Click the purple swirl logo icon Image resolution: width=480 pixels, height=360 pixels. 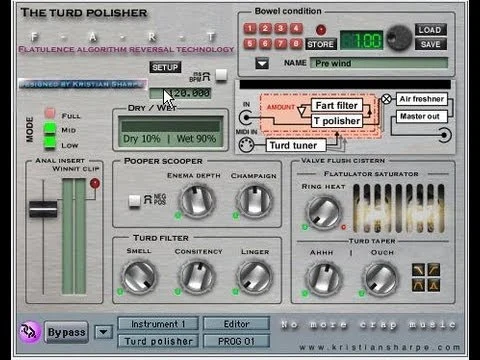pyautogui.click(x=30, y=332)
